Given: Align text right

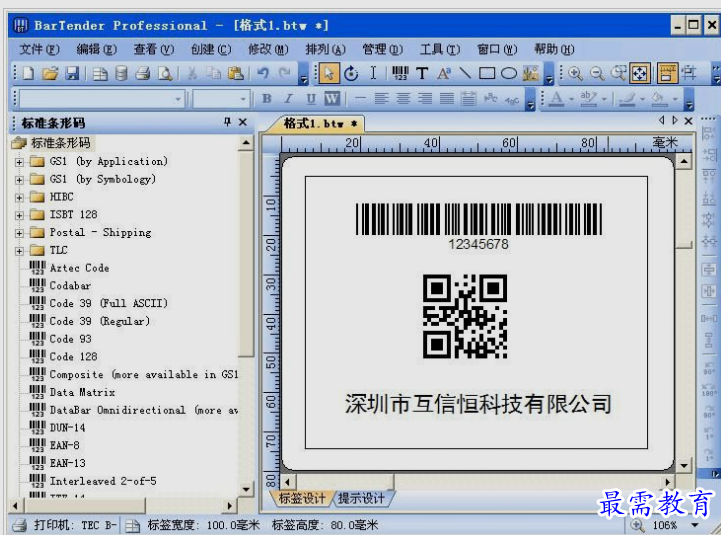Looking at the screenshot, I should point(424,98).
